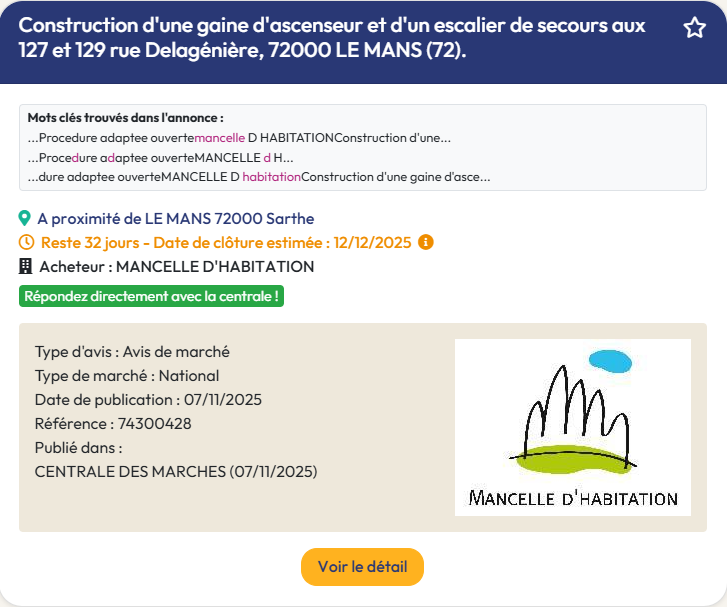
Task: Click the green location pin icon
Action: 25,218
